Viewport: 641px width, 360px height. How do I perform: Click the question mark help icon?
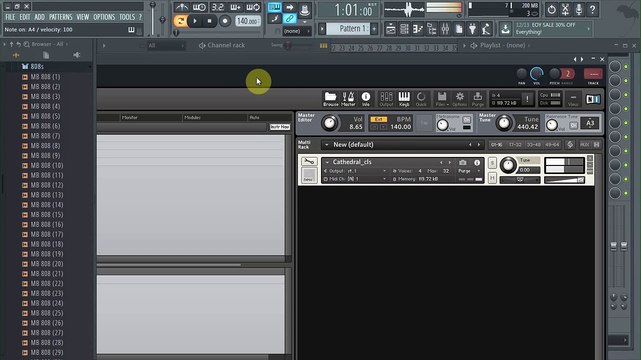(592, 9)
